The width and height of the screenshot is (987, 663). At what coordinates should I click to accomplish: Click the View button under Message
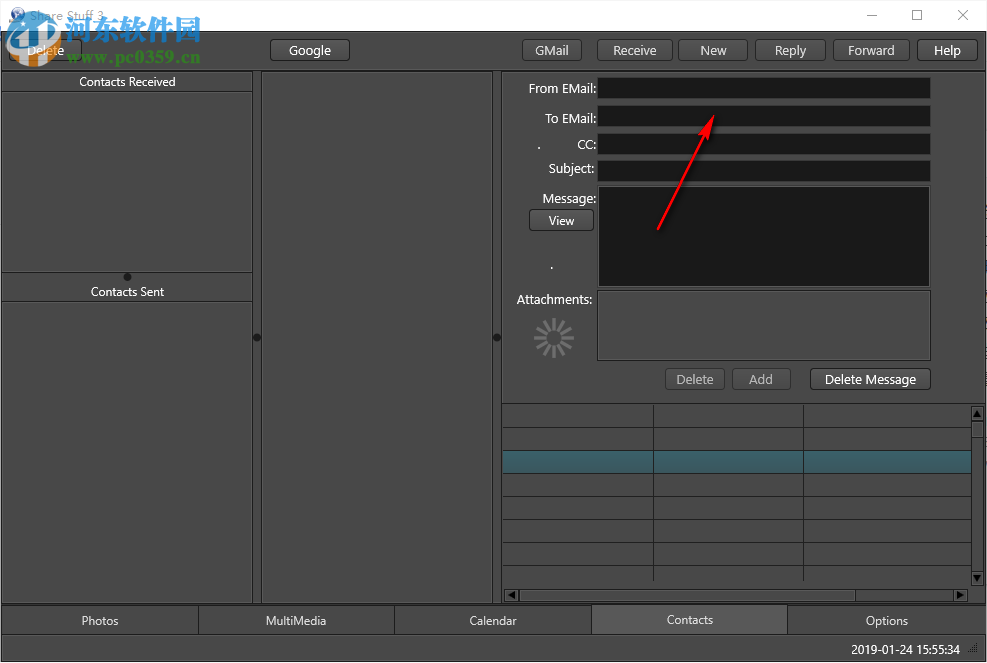click(x=561, y=220)
